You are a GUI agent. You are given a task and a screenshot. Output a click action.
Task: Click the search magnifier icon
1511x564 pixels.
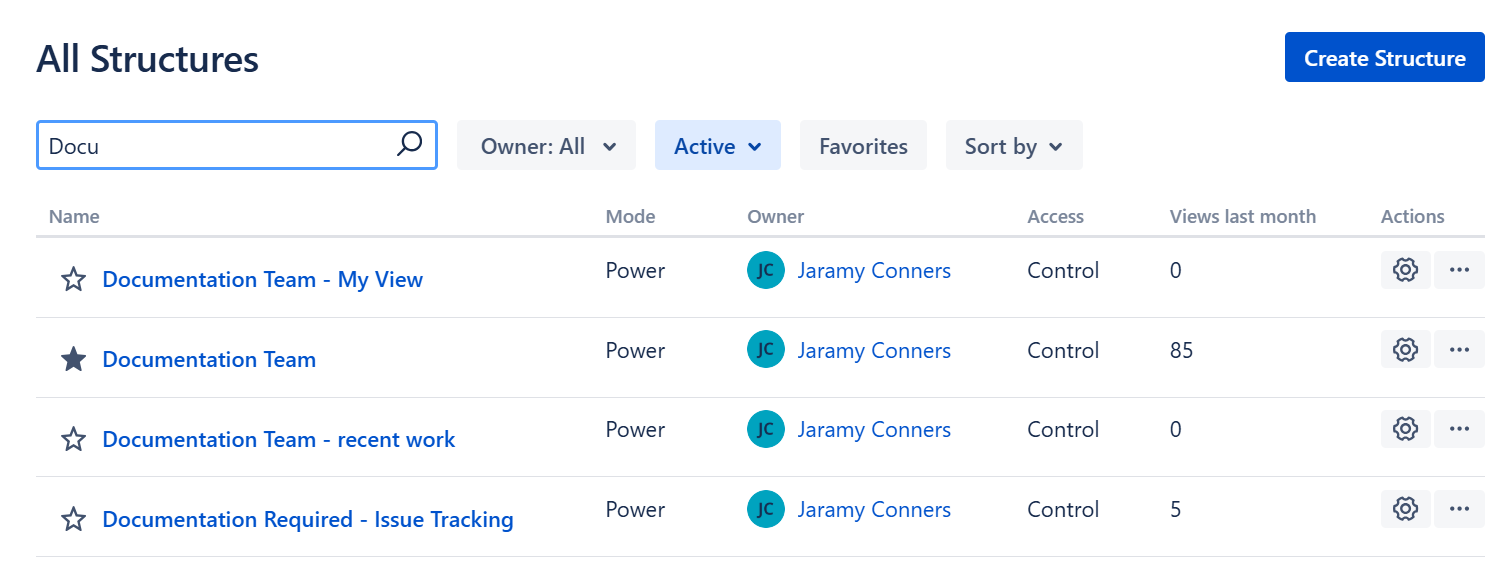[409, 145]
